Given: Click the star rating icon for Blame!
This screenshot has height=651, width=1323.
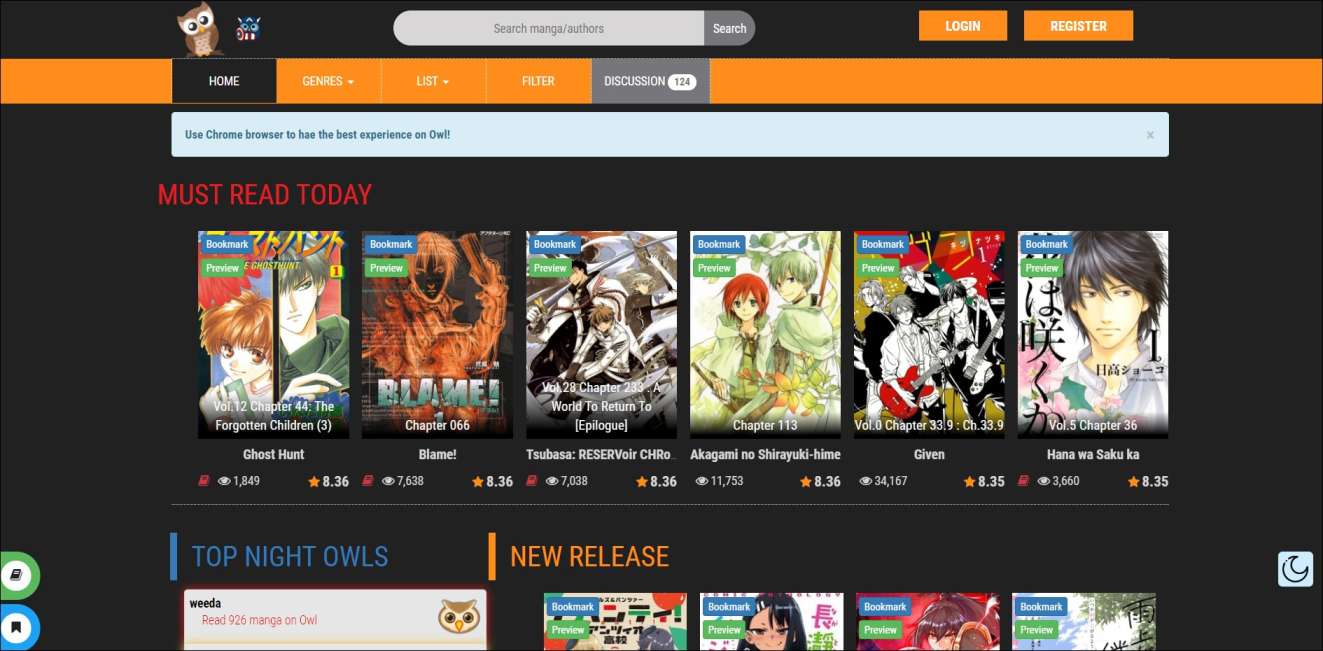Looking at the screenshot, I should [x=478, y=481].
